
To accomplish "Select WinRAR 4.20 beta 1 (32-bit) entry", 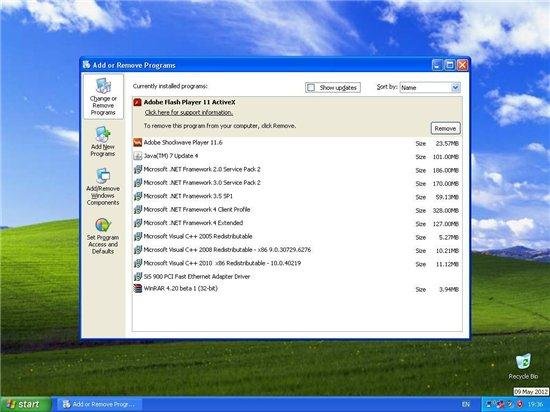I will click(297, 289).
